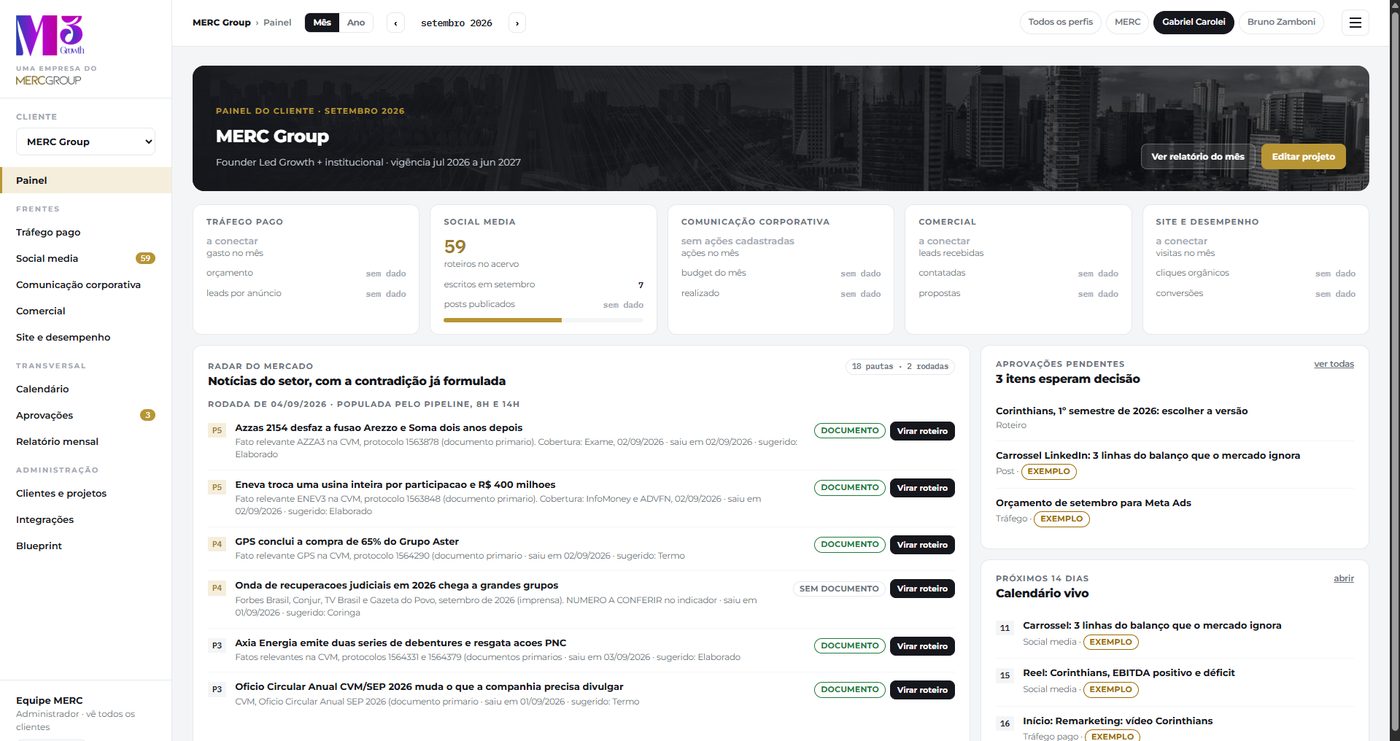Image resolution: width=1400 pixels, height=741 pixels.
Task: Open Integrações in the sidebar
Action: pos(85,519)
